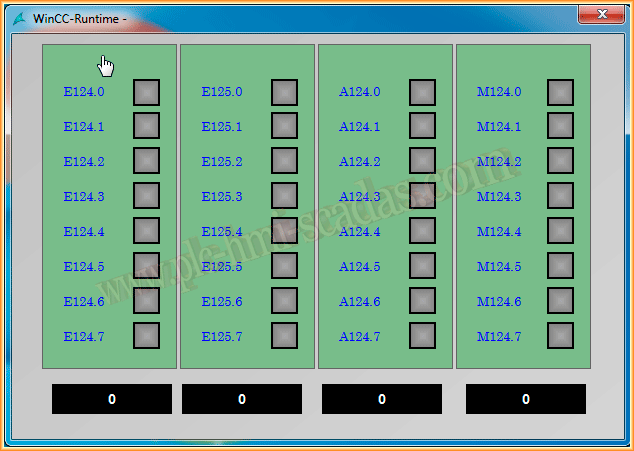Toggle the E124.7 indicator box
The width and height of the screenshot is (634, 451).
point(147,336)
